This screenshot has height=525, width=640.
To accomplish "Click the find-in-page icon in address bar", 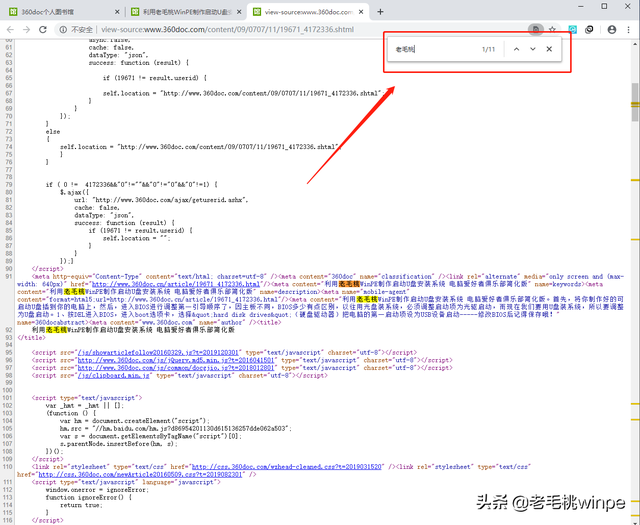I will point(536,29).
